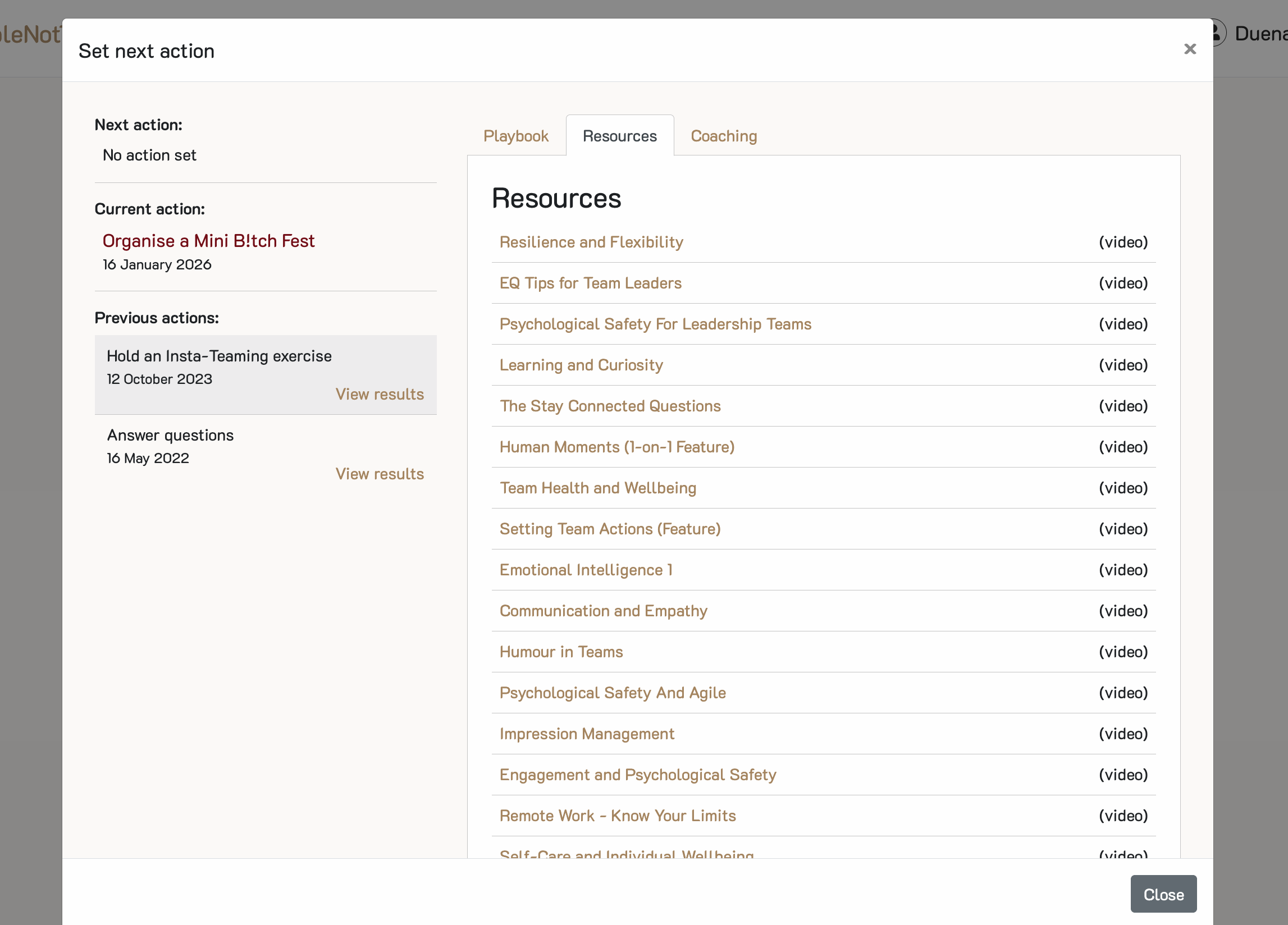
Task: Open Emotional Intelligence 1 video
Action: point(586,570)
